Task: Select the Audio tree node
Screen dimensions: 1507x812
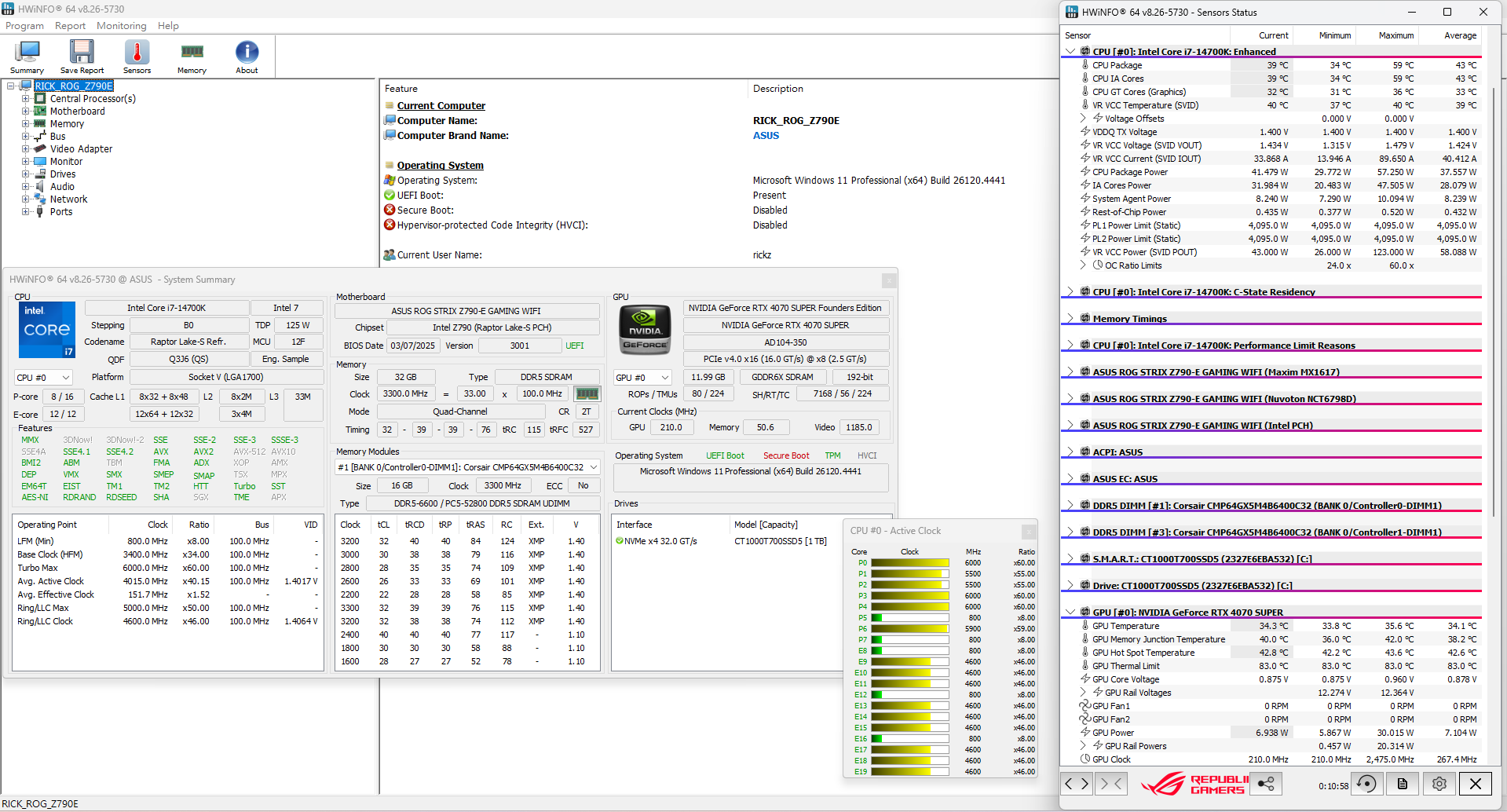Action: 62,186
